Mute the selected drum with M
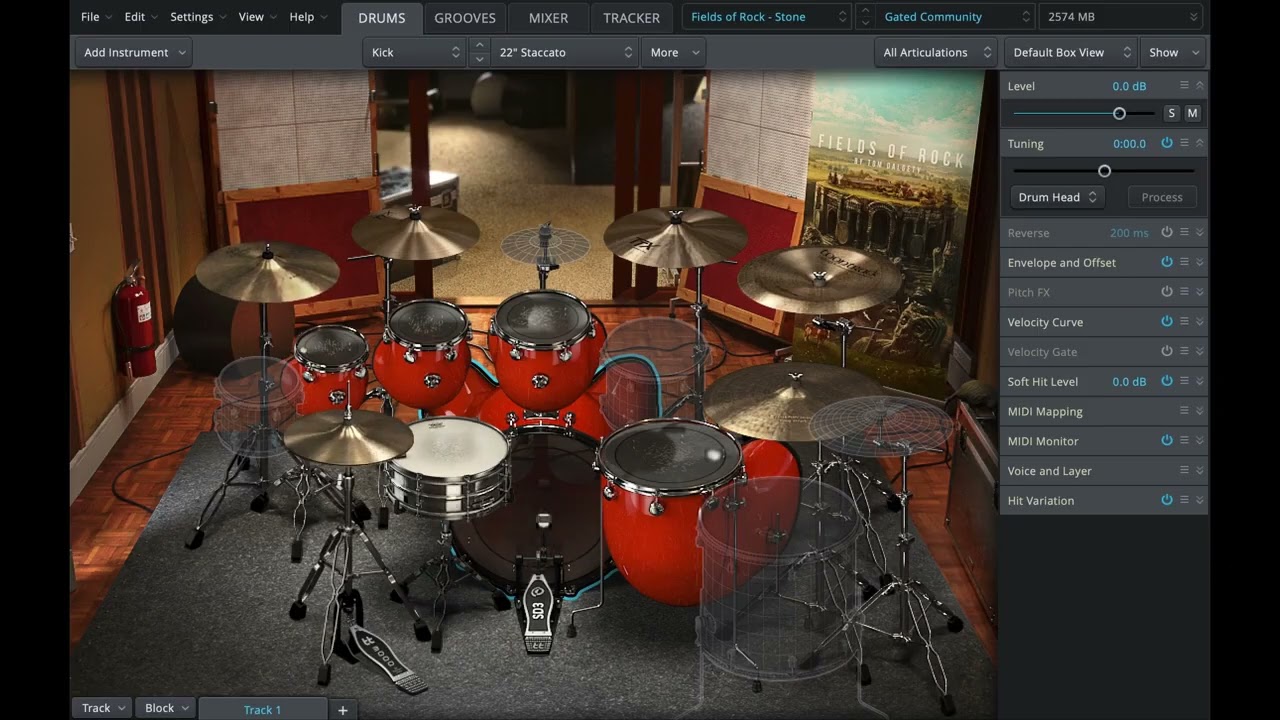 pyautogui.click(x=1192, y=113)
